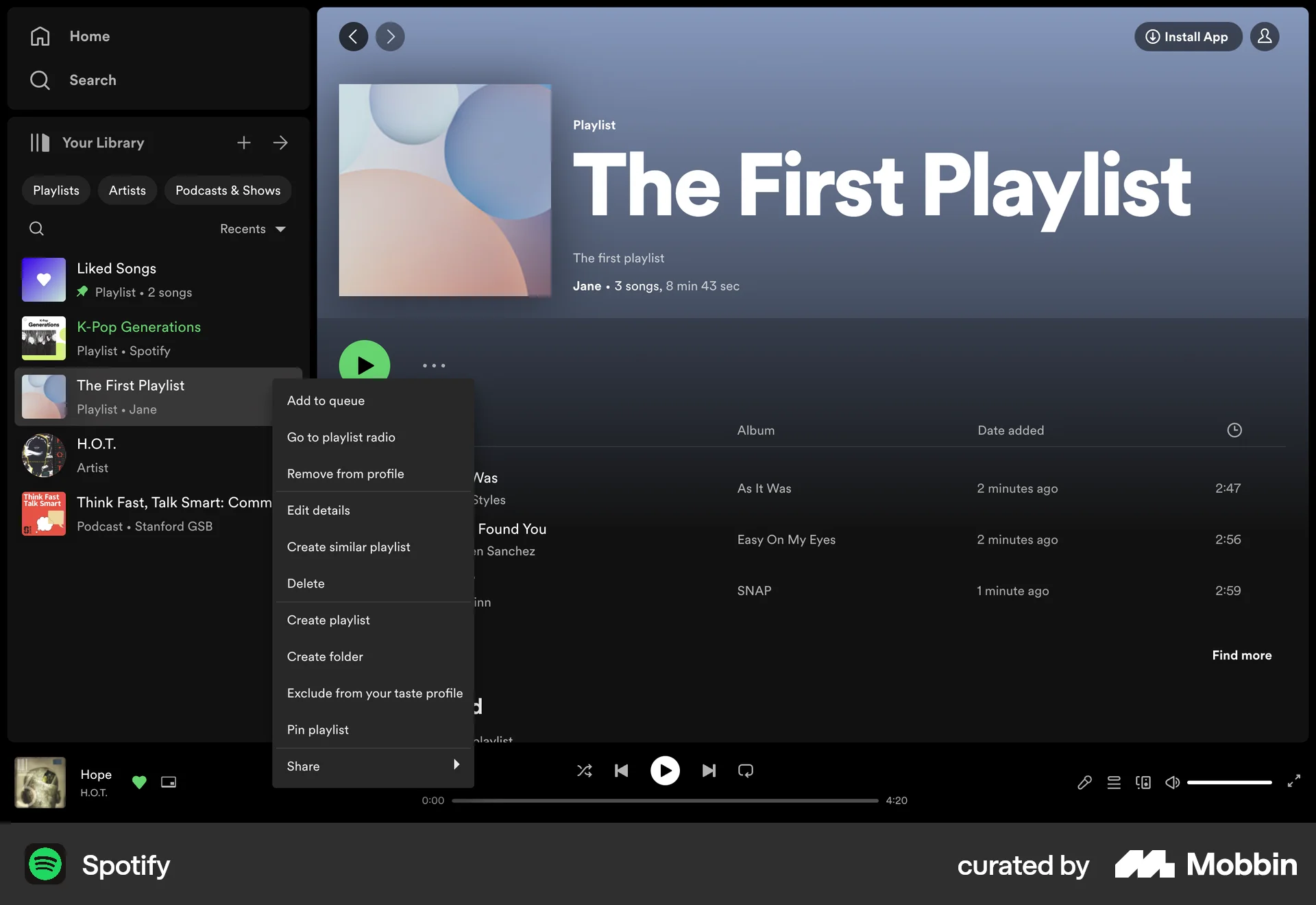The width and height of the screenshot is (1316, 905).
Task: Unlike the song Hope via the heart
Action: tap(139, 782)
